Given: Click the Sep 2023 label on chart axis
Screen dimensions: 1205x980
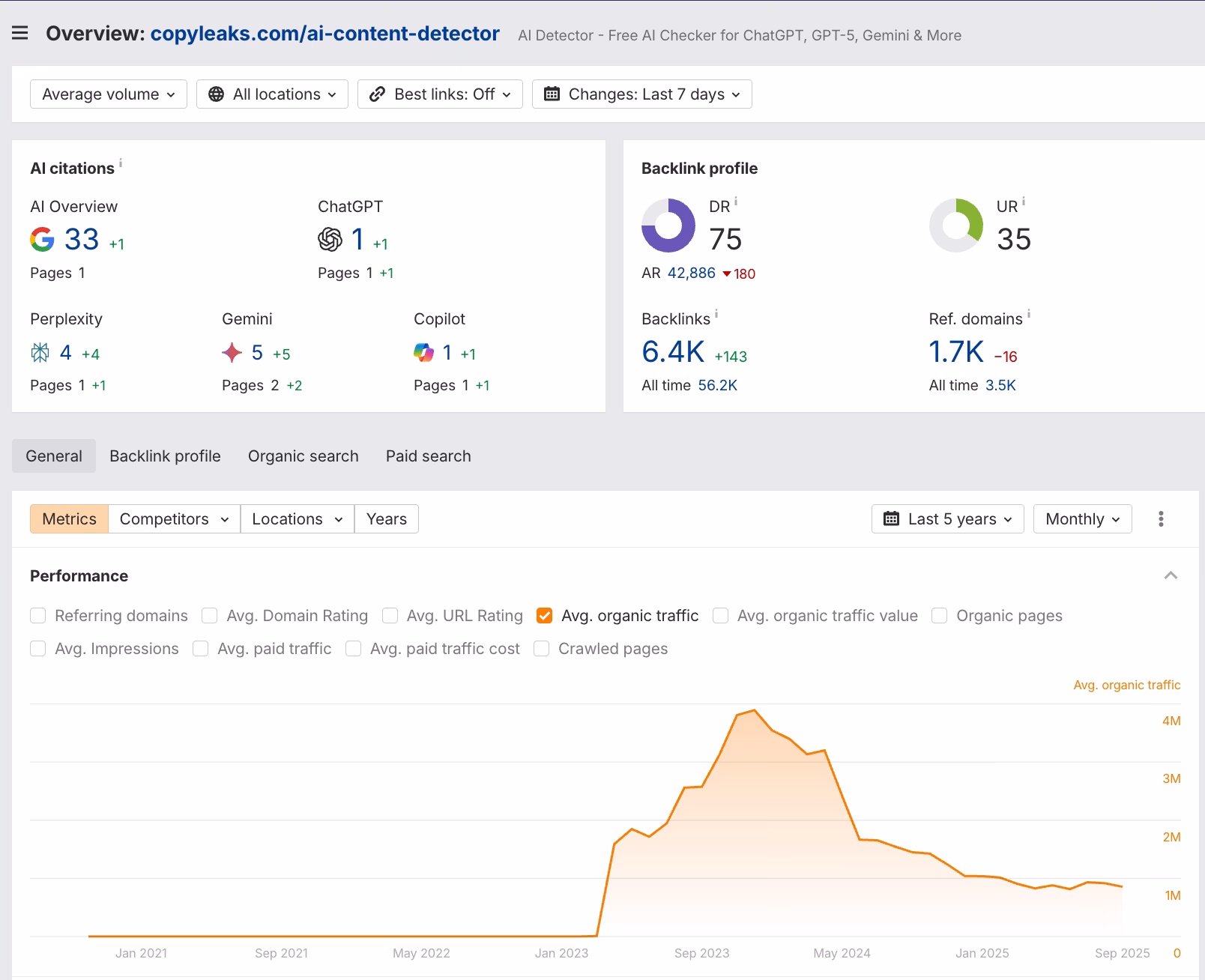Looking at the screenshot, I should point(702,954).
